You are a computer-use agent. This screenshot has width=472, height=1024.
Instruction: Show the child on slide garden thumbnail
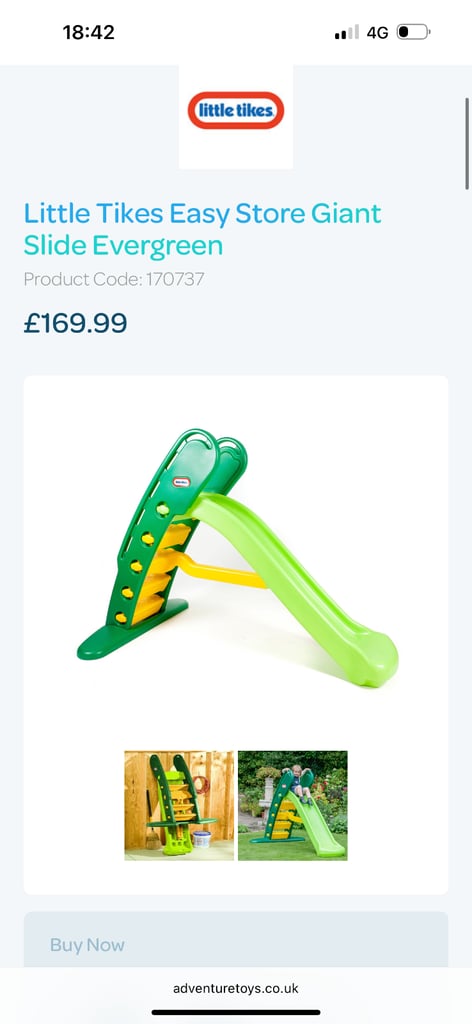coord(292,805)
